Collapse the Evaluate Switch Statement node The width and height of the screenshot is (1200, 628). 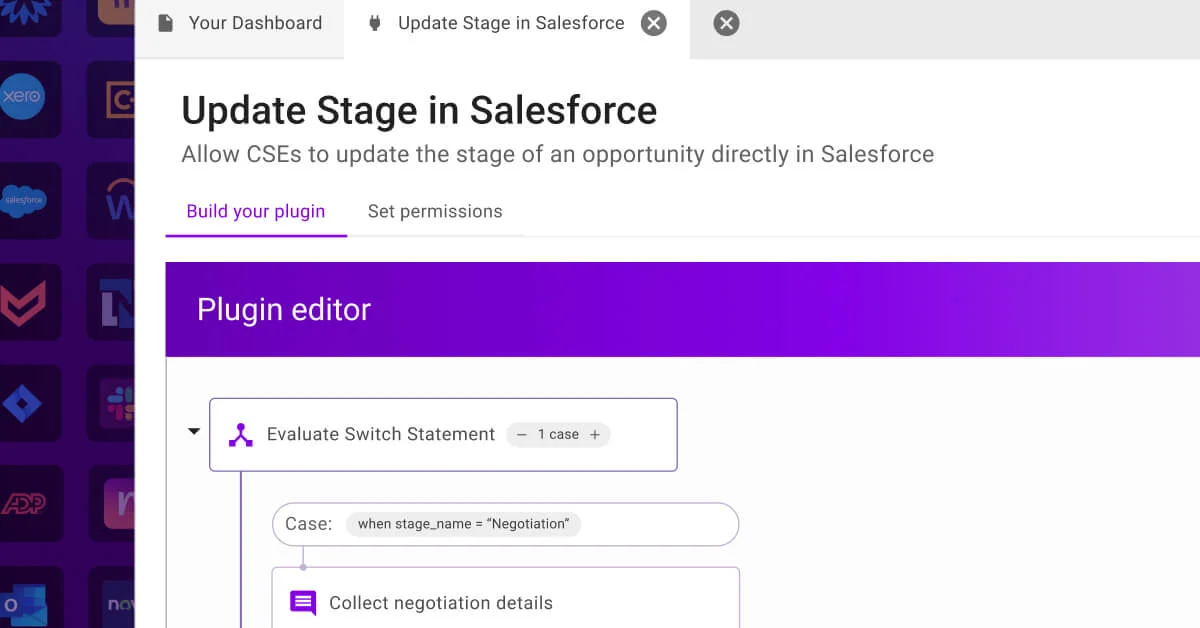(x=194, y=432)
